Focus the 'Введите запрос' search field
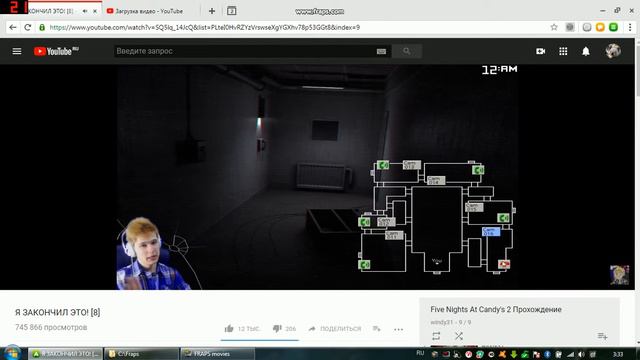640x360 pixels. point(245,51)
